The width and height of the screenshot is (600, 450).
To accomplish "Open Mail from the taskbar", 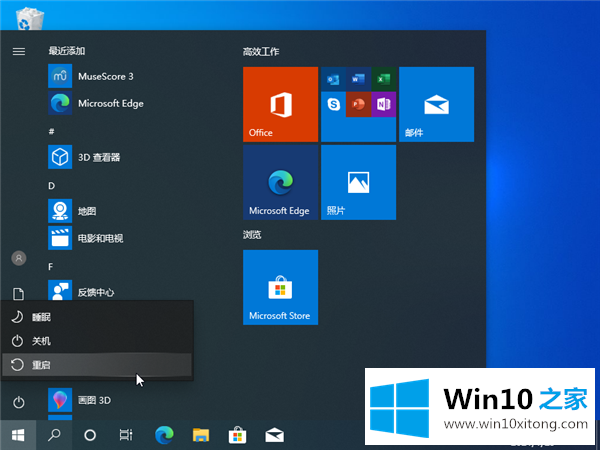I will pos(274,435).
